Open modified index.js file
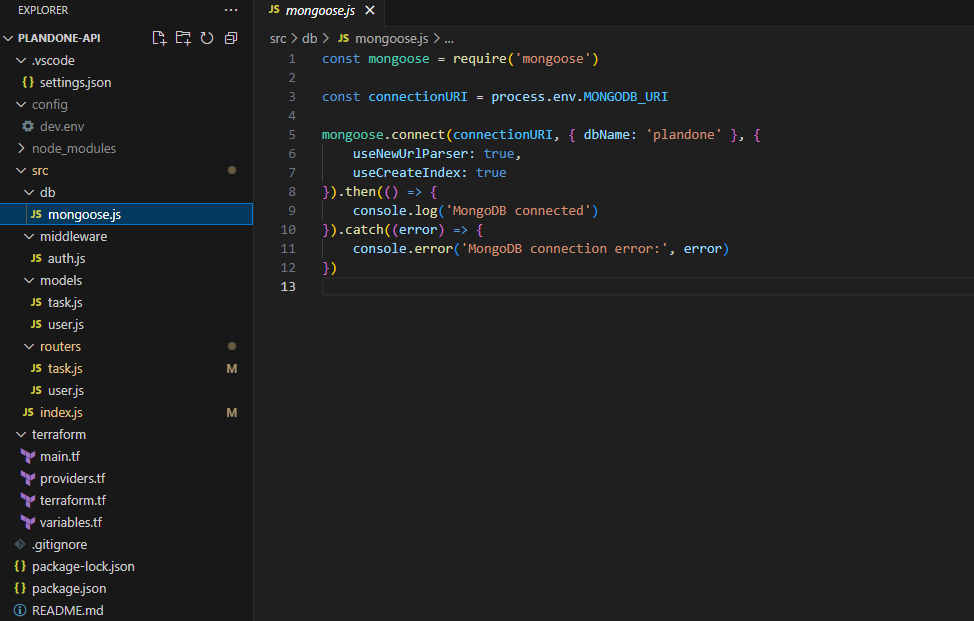The image size is (974, 621). (x=61, y=412)
